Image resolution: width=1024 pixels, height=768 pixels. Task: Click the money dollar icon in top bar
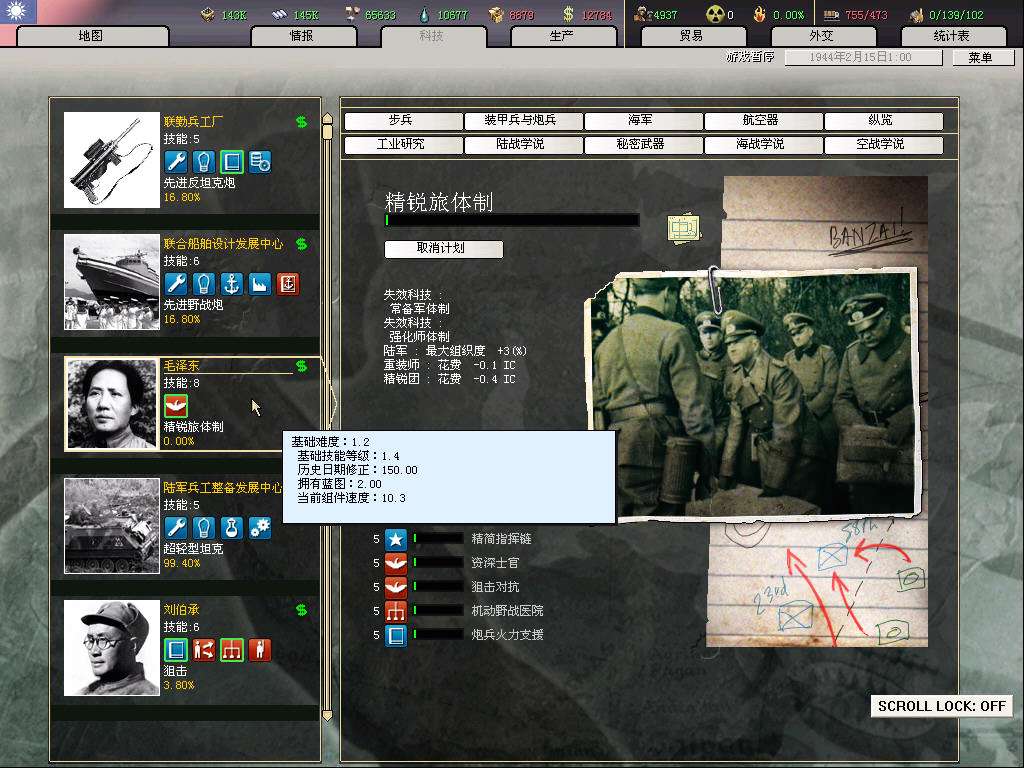[x=568, y=14]
